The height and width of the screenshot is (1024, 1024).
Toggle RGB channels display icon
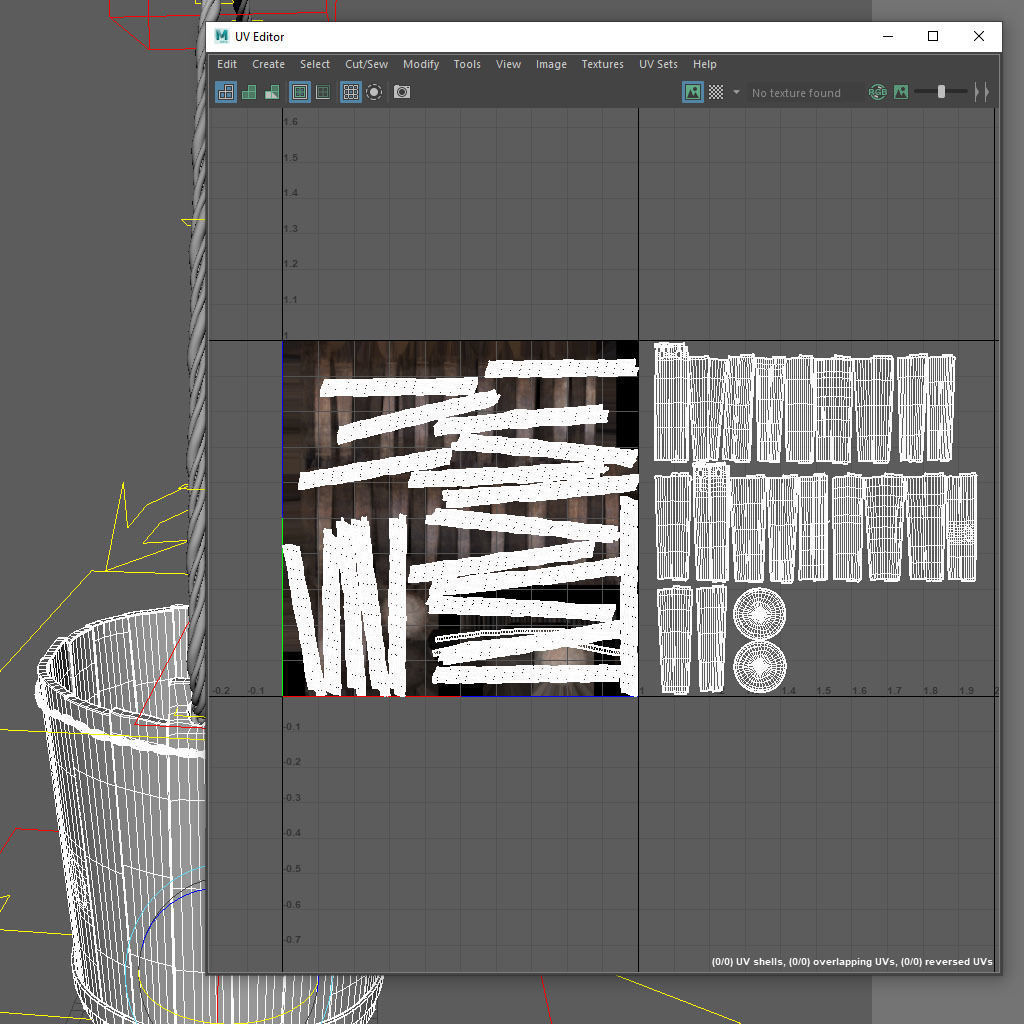tap(877, 92)
